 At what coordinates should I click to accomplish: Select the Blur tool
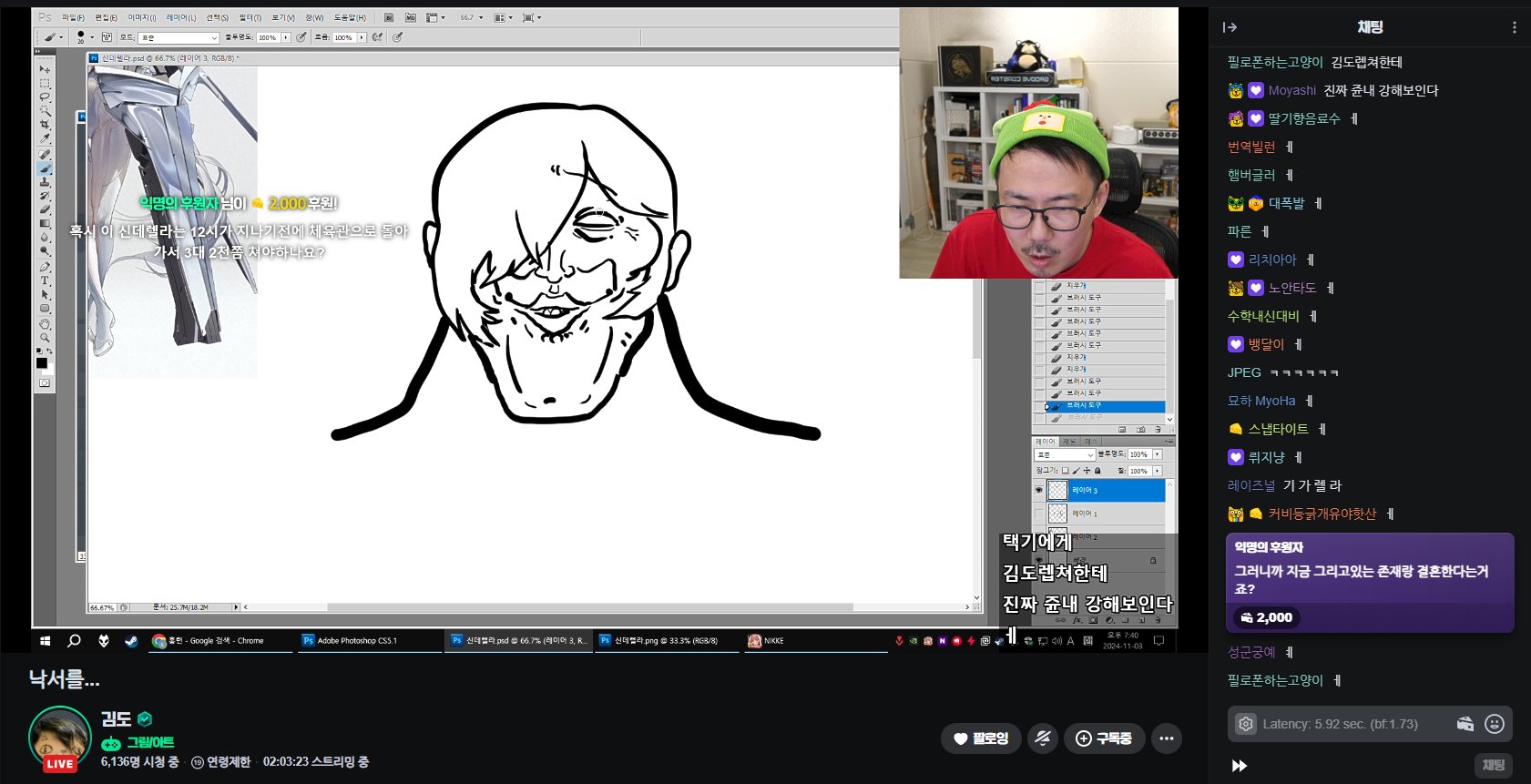pos(45,237)
